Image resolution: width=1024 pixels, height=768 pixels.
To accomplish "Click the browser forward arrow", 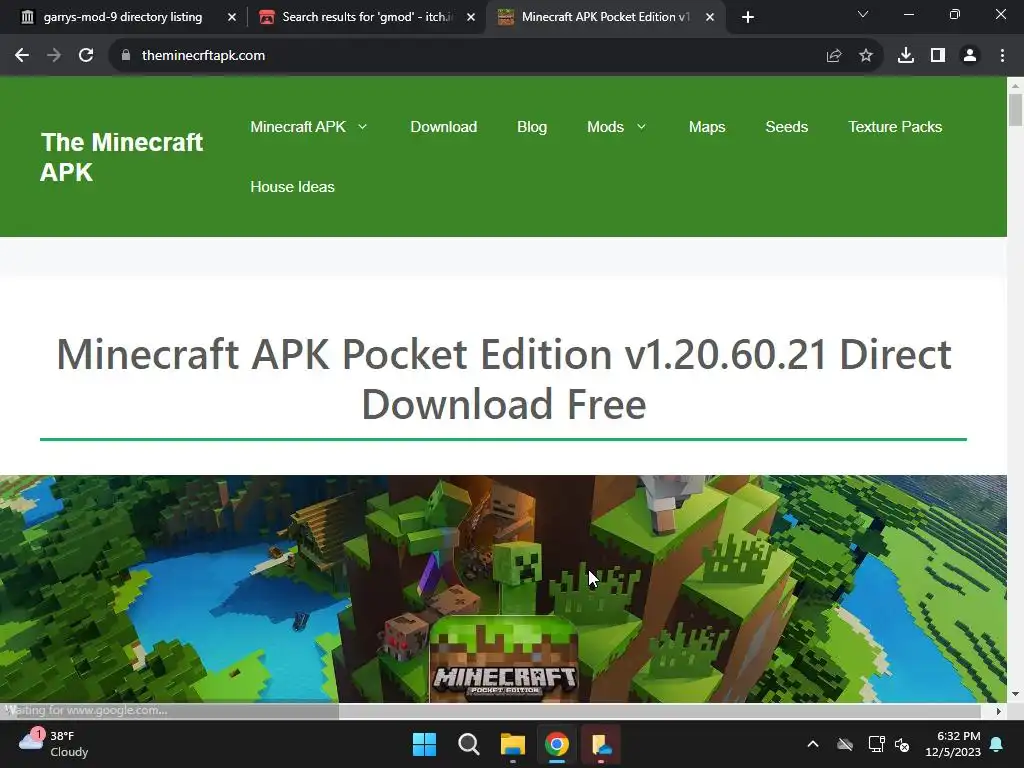I will [x=54, y=56].
